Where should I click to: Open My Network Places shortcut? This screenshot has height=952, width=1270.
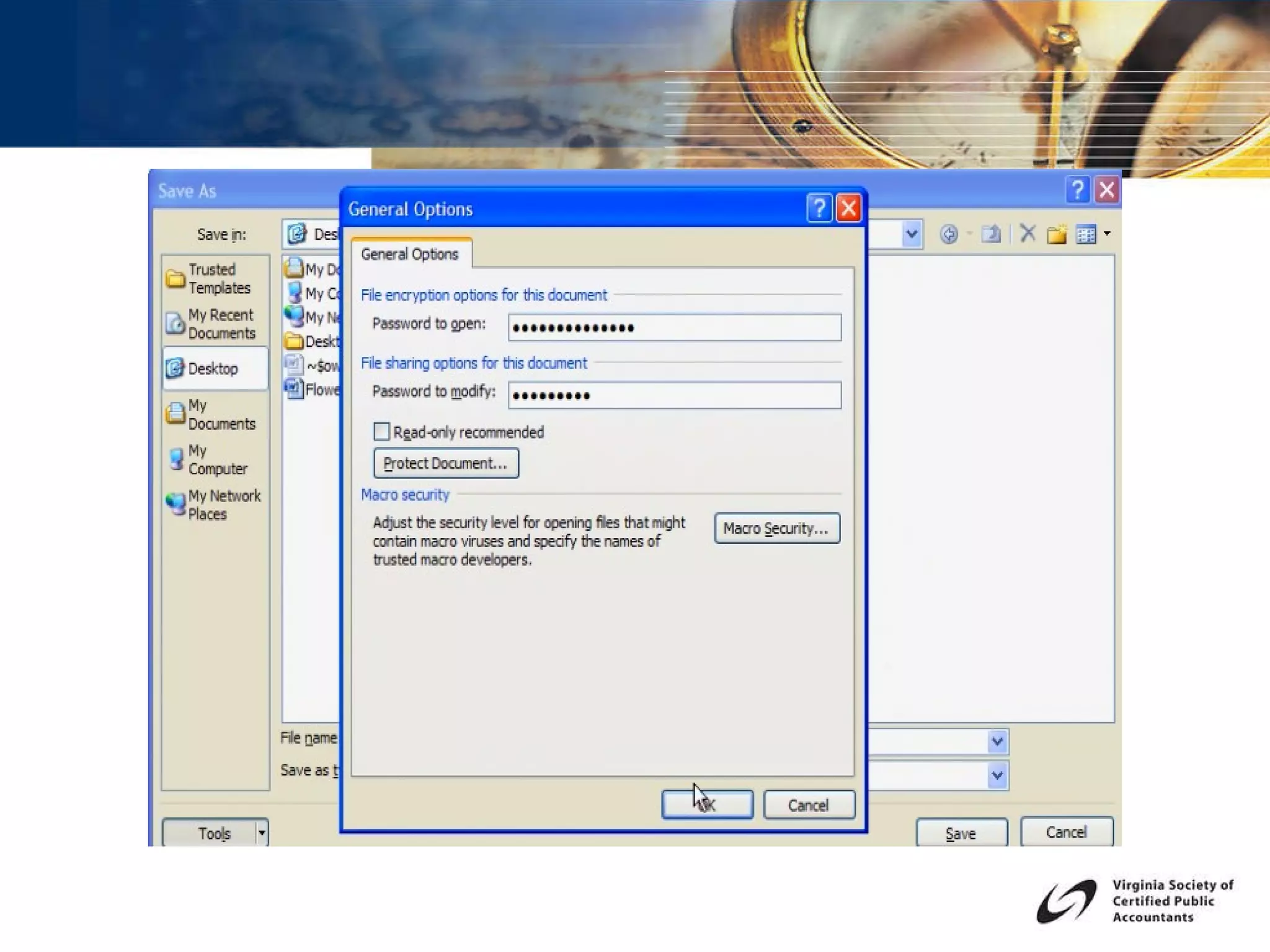(215, 505)
